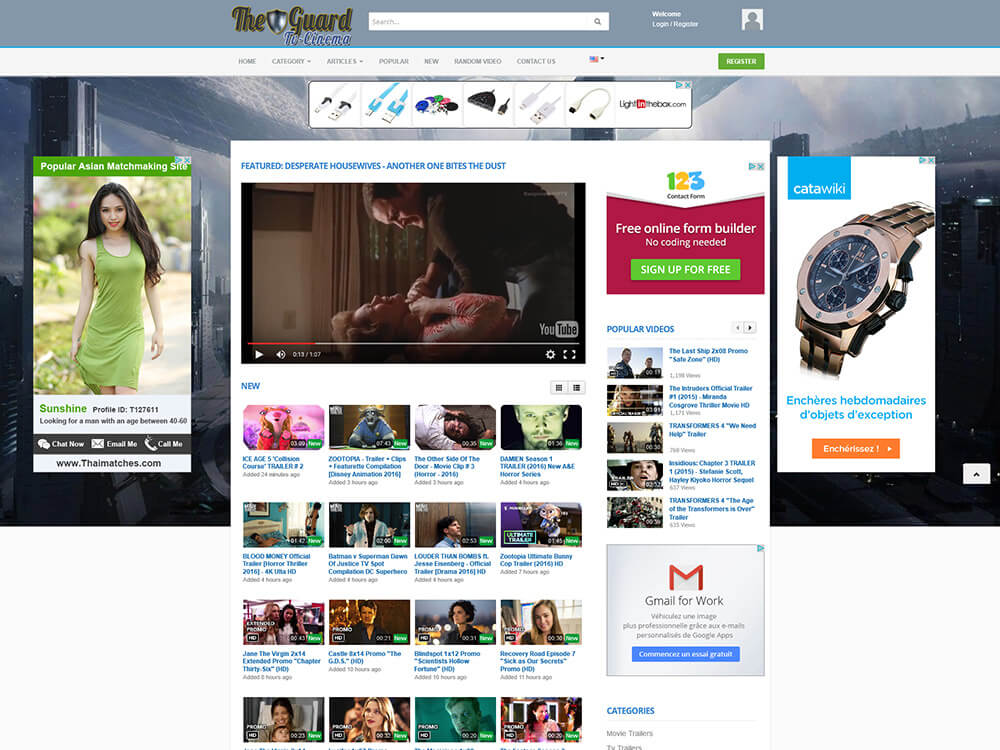Open the featured Desperate Housewives title link
This screenshot has height=750, width=1000.
coord(373,166)
